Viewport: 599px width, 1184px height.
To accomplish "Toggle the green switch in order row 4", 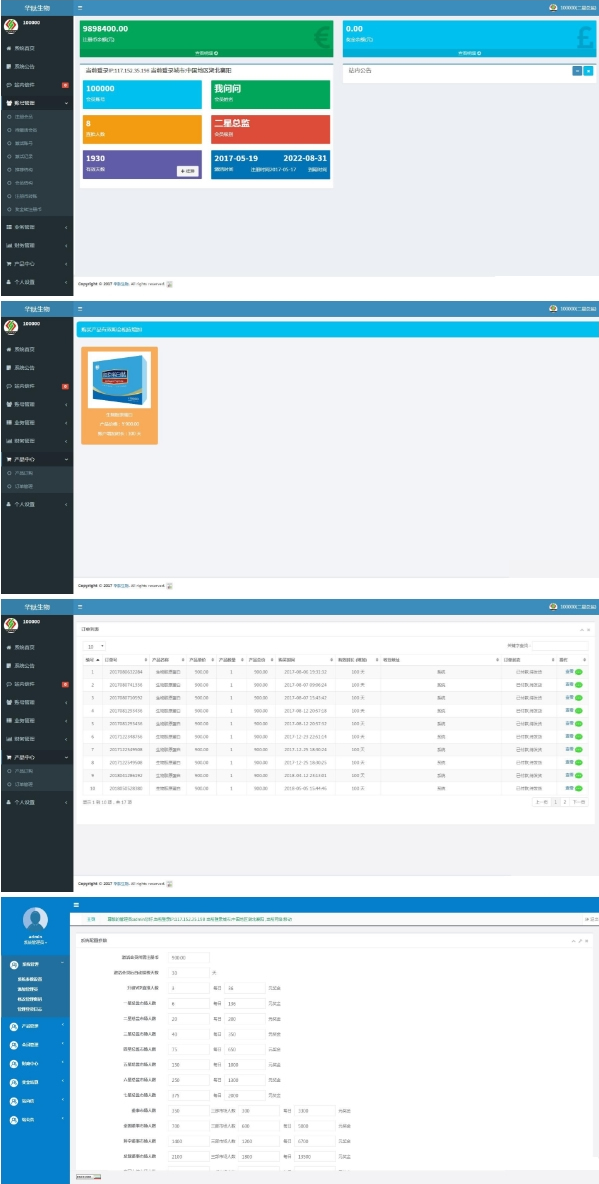I will point(579,711).
